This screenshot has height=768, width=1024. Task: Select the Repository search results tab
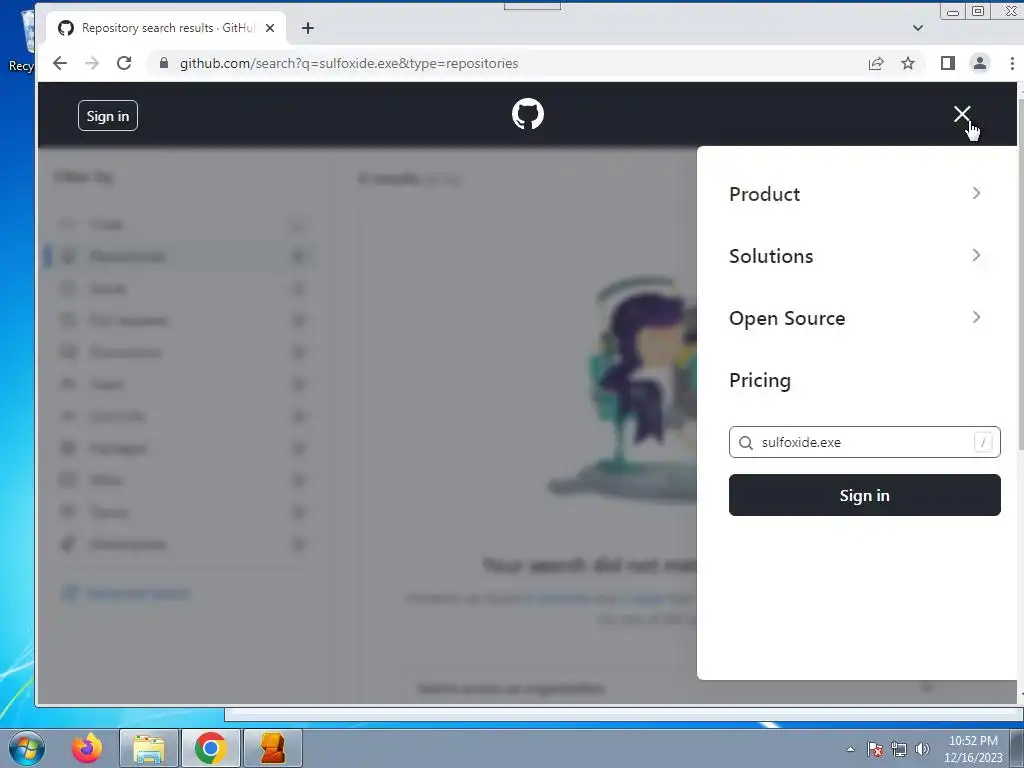(166, 28)
